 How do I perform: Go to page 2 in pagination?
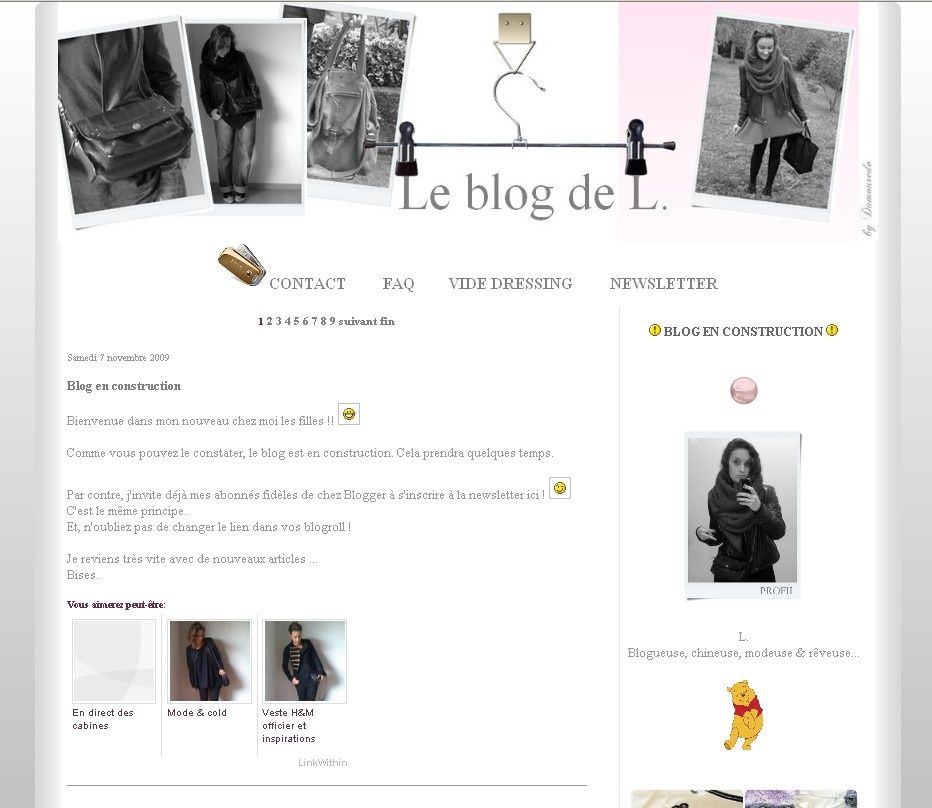pos(269,321)
